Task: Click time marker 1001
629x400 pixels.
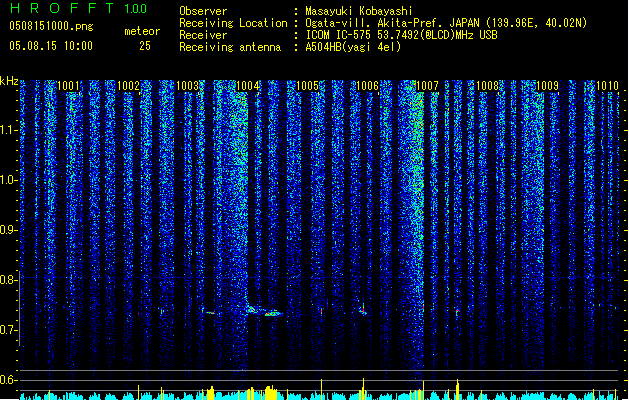Action: tap(68, 86)
